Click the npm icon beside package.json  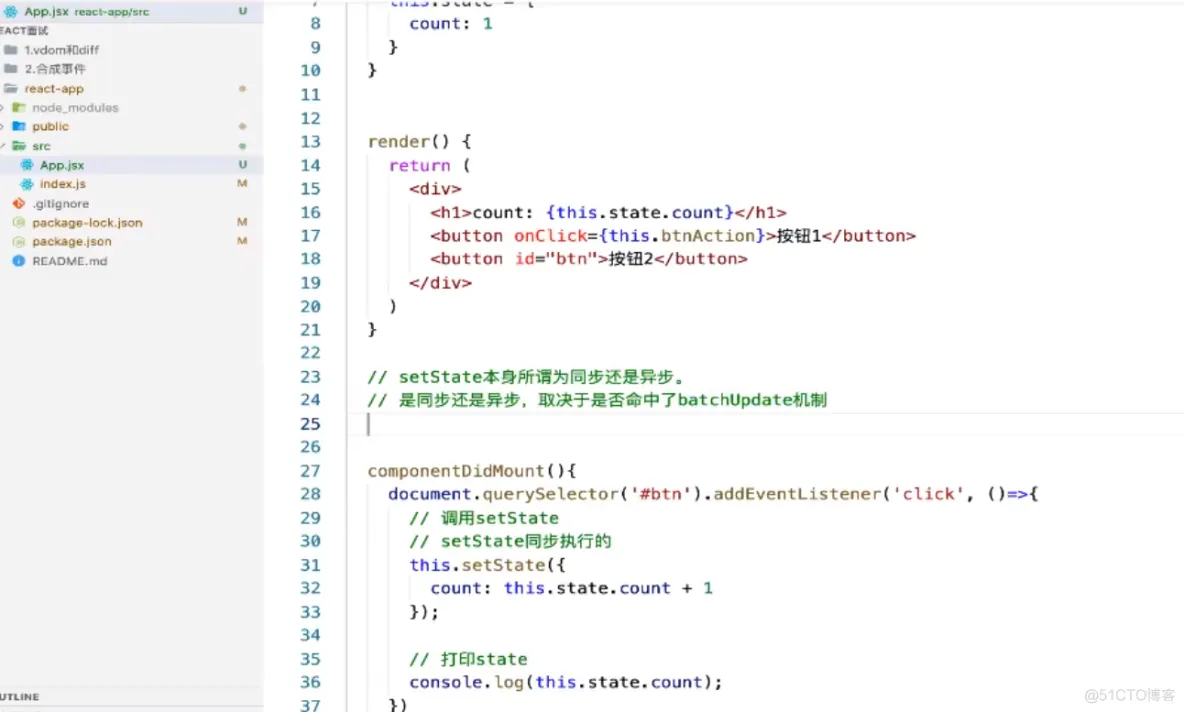click(19, 242)
